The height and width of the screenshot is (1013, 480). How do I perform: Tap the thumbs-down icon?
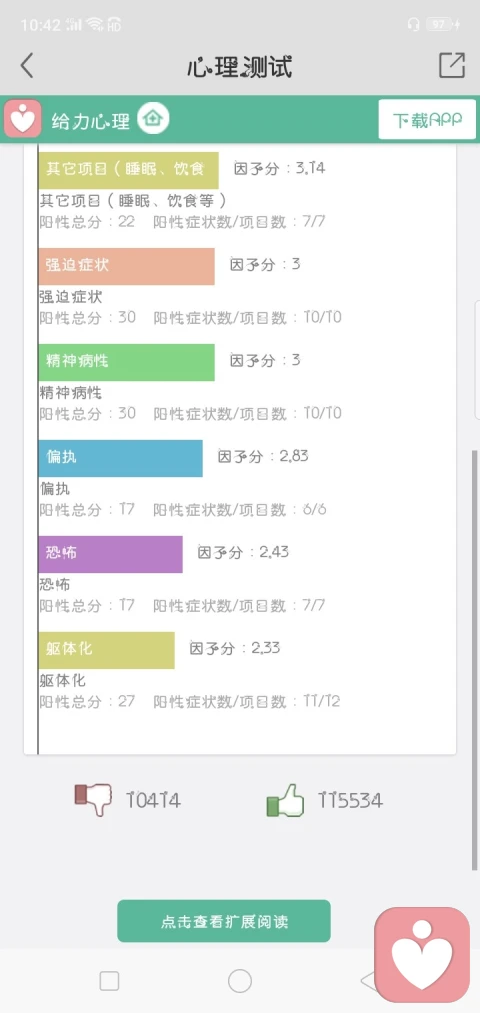tap(93, 799)
